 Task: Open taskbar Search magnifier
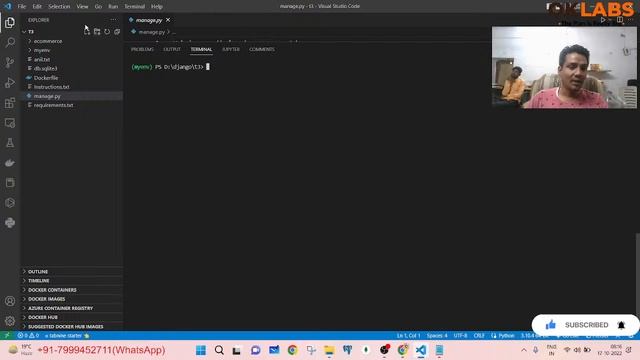coord(219,350)
